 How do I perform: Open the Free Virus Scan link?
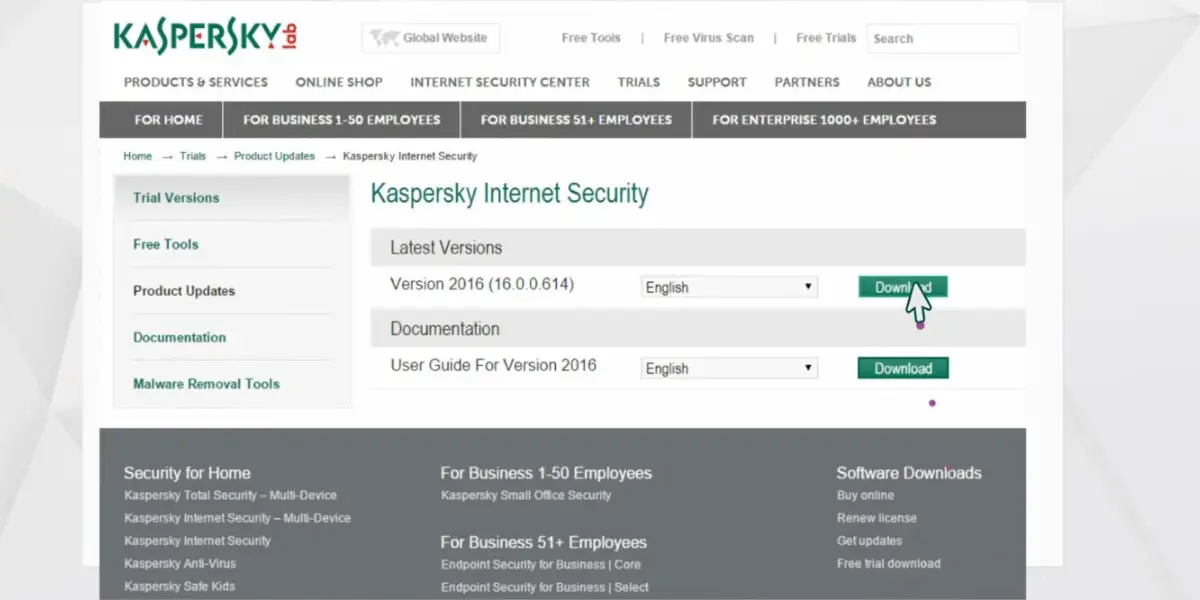point(709,38)
